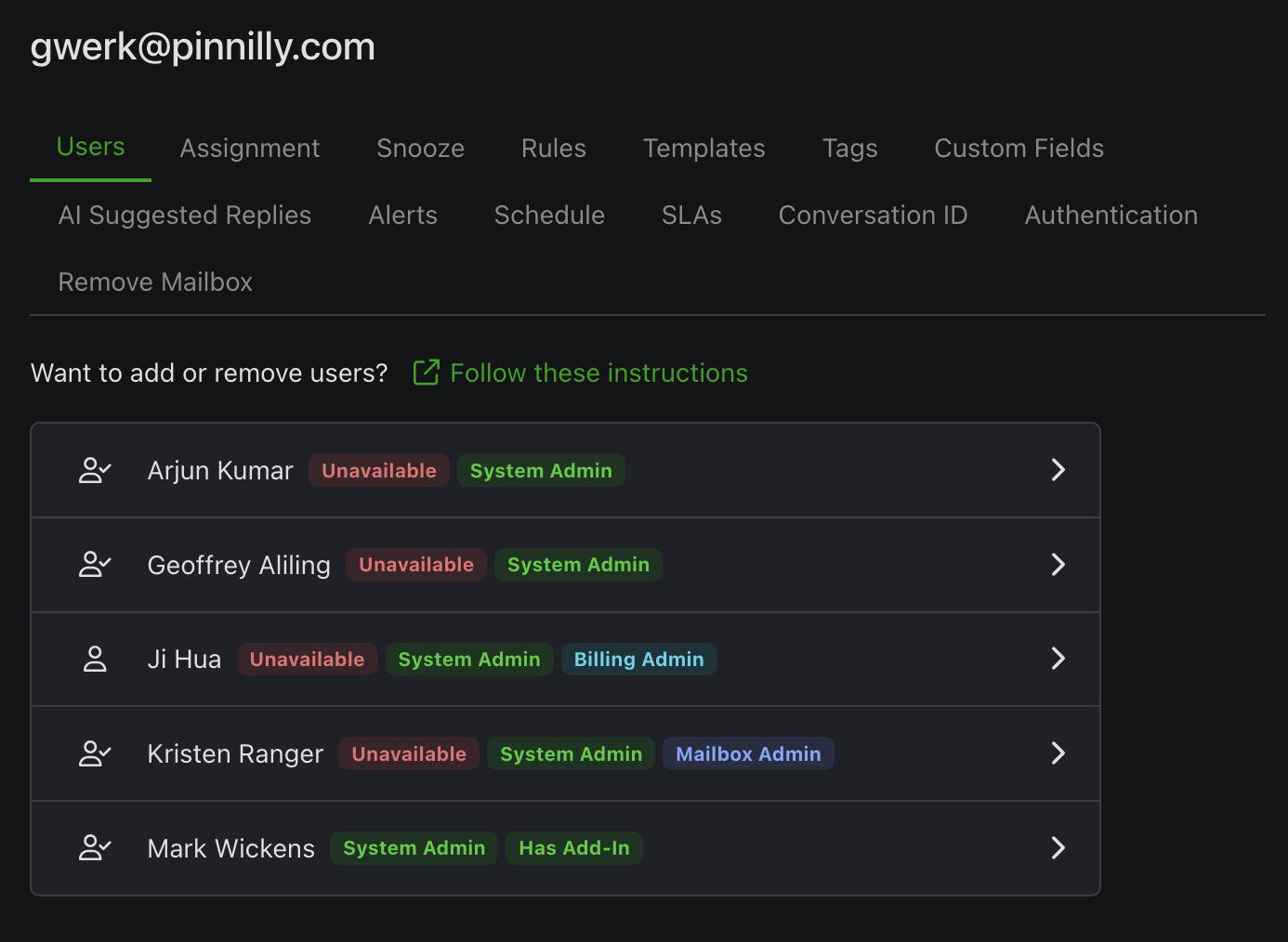The image size is (1288, 942).
Task: Click Arjun Kumar's System Admin badge
Action: click(541, 470)
